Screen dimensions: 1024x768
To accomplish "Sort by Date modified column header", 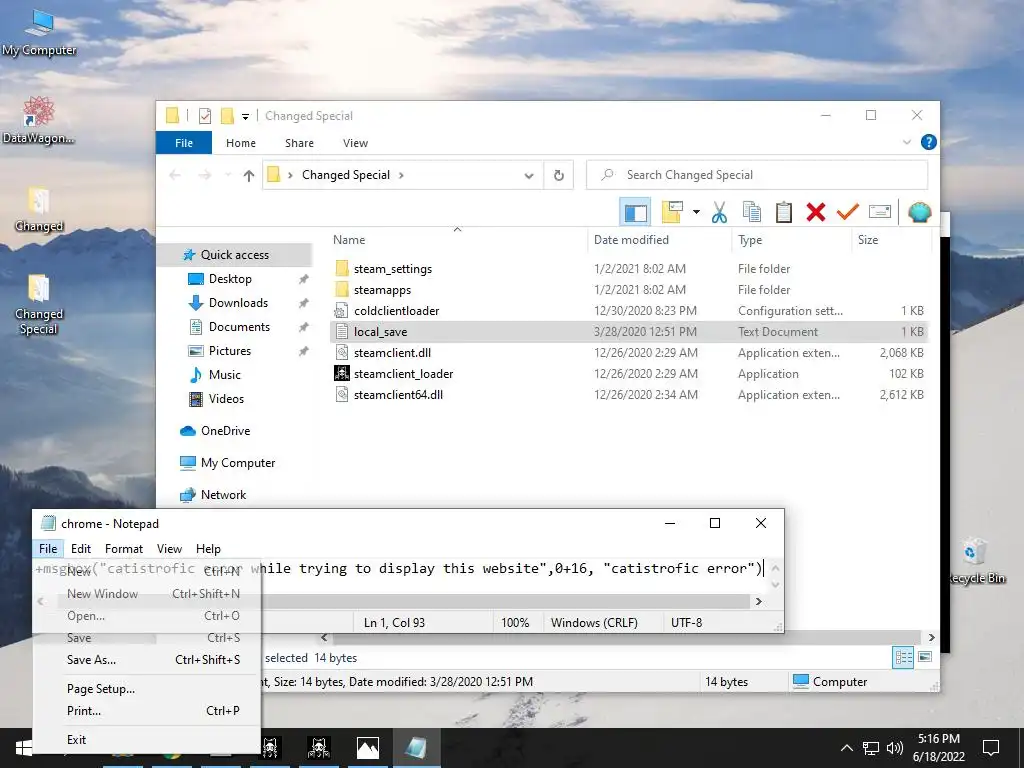I will 631,240.
